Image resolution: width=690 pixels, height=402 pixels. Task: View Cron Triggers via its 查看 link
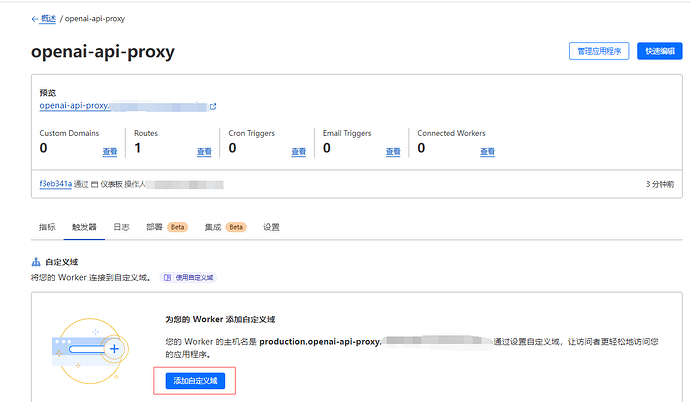pos(298,151)
